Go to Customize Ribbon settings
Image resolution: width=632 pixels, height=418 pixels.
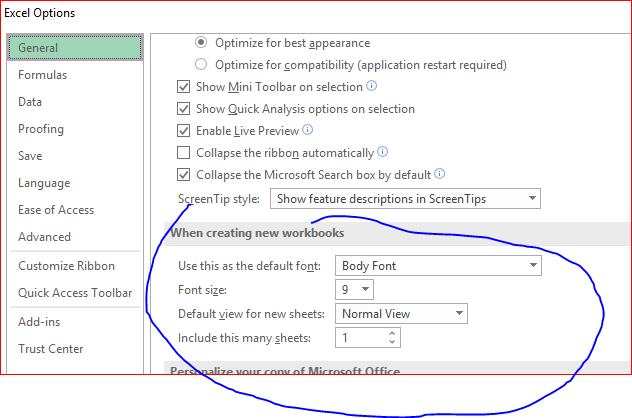66,266
